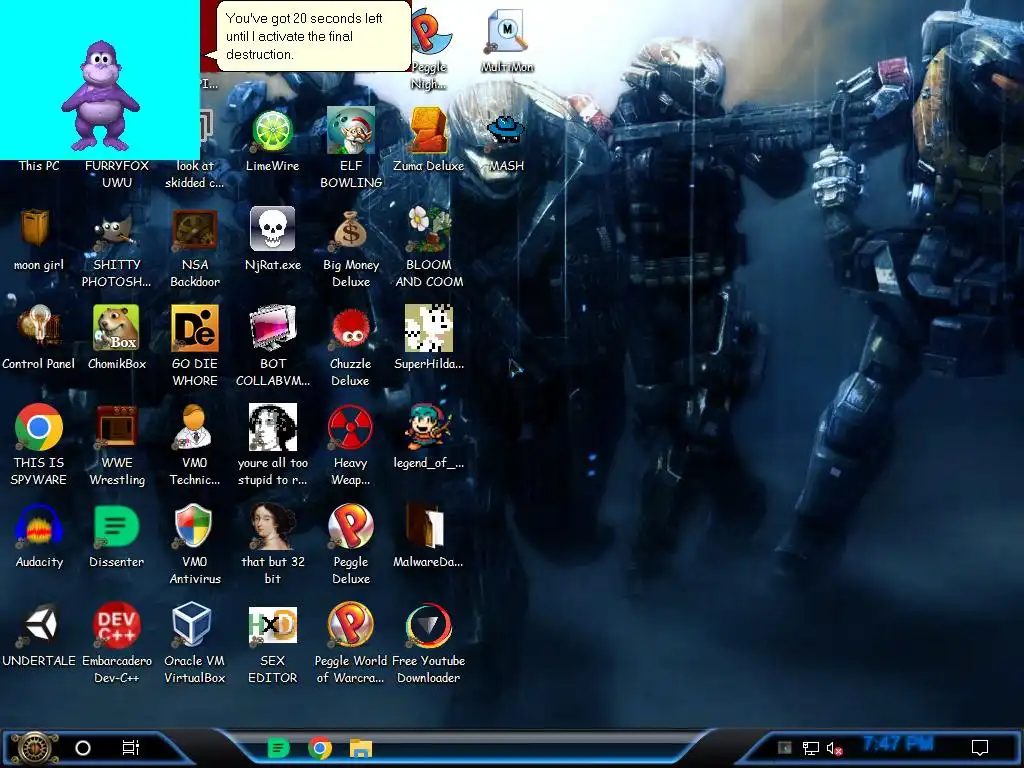Show the 7:47 PM clock flyout
Image resolution: width=1024 pixels, height=768 pixels.
point(898,744)
